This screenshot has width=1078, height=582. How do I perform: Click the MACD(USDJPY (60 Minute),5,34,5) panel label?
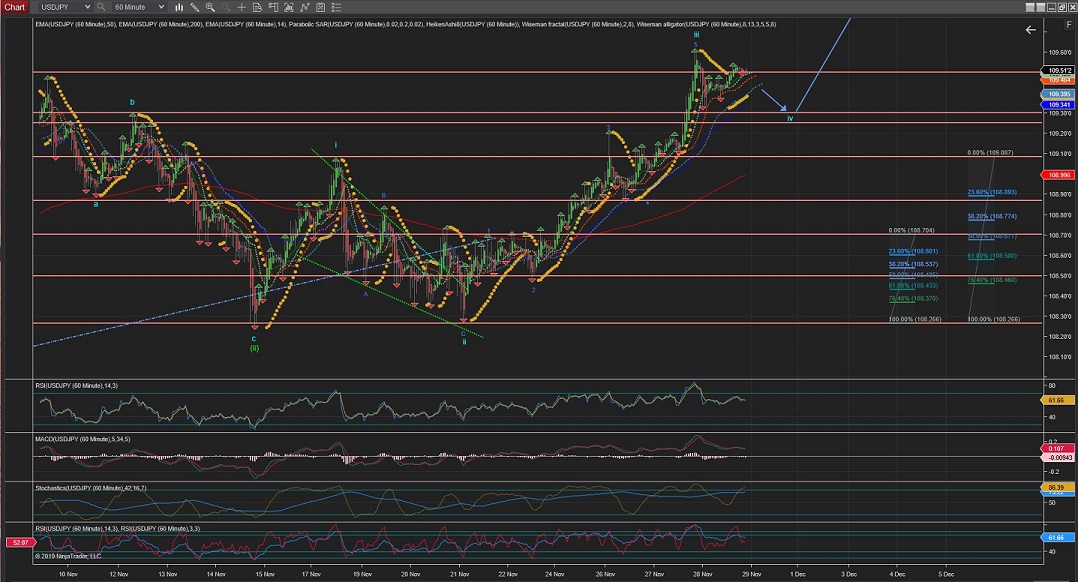click(x=82, y=438)
